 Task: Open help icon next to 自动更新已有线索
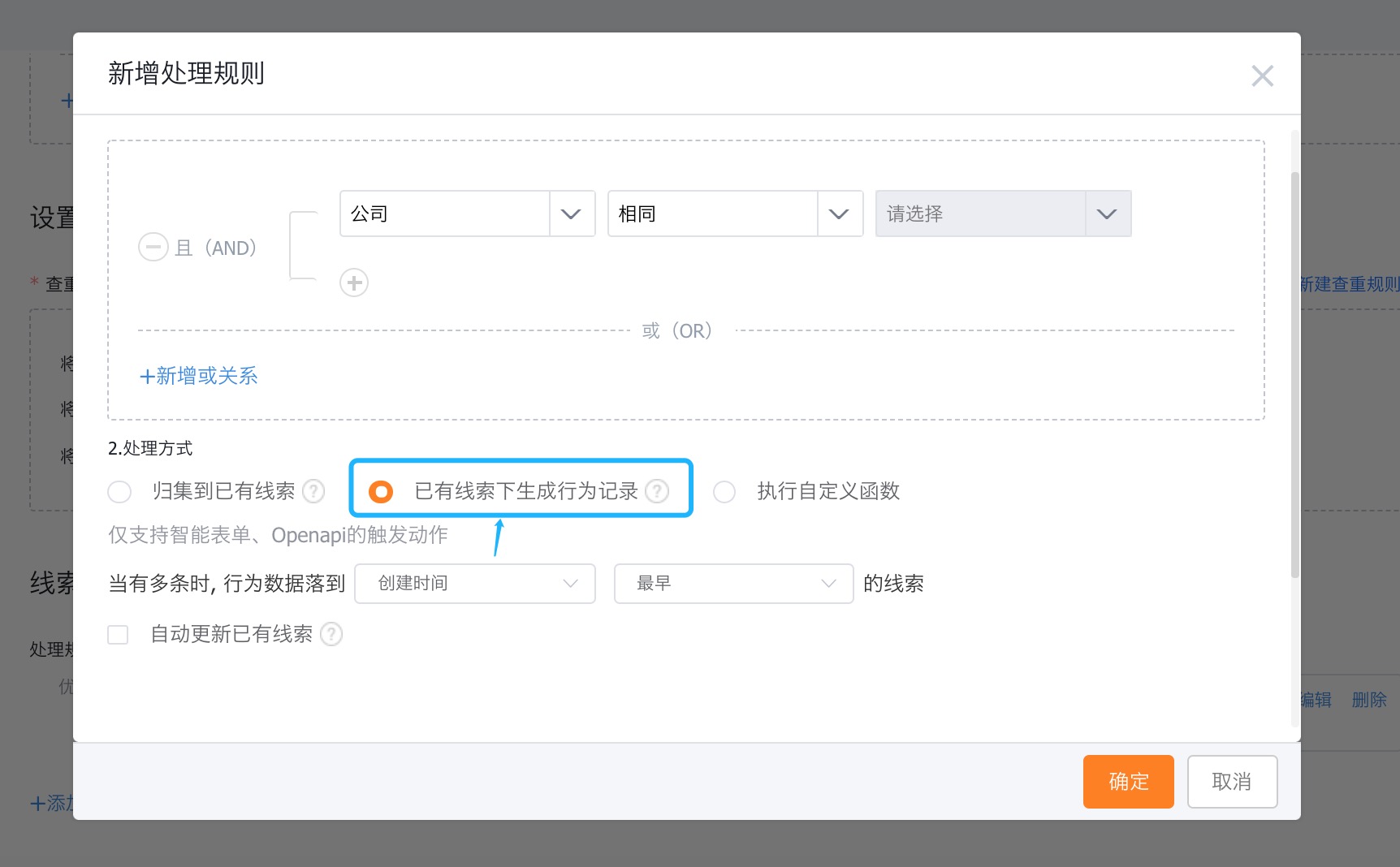331,634
